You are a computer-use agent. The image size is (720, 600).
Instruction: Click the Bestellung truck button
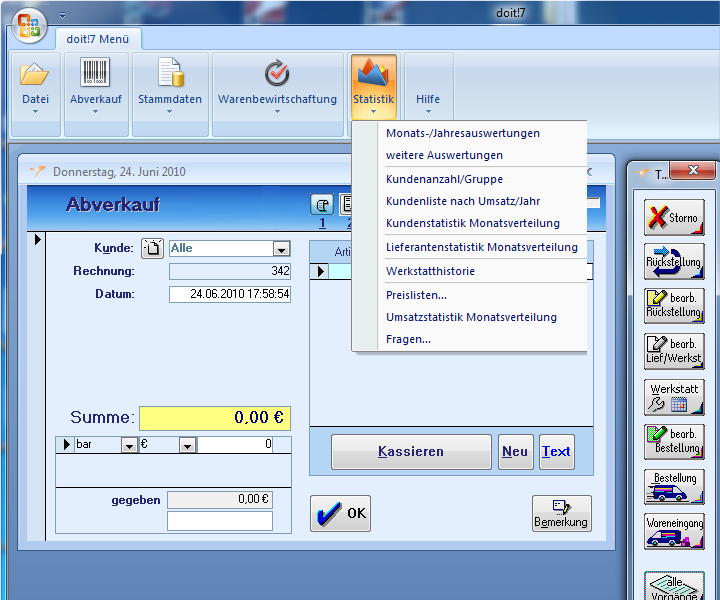point(674,487)
